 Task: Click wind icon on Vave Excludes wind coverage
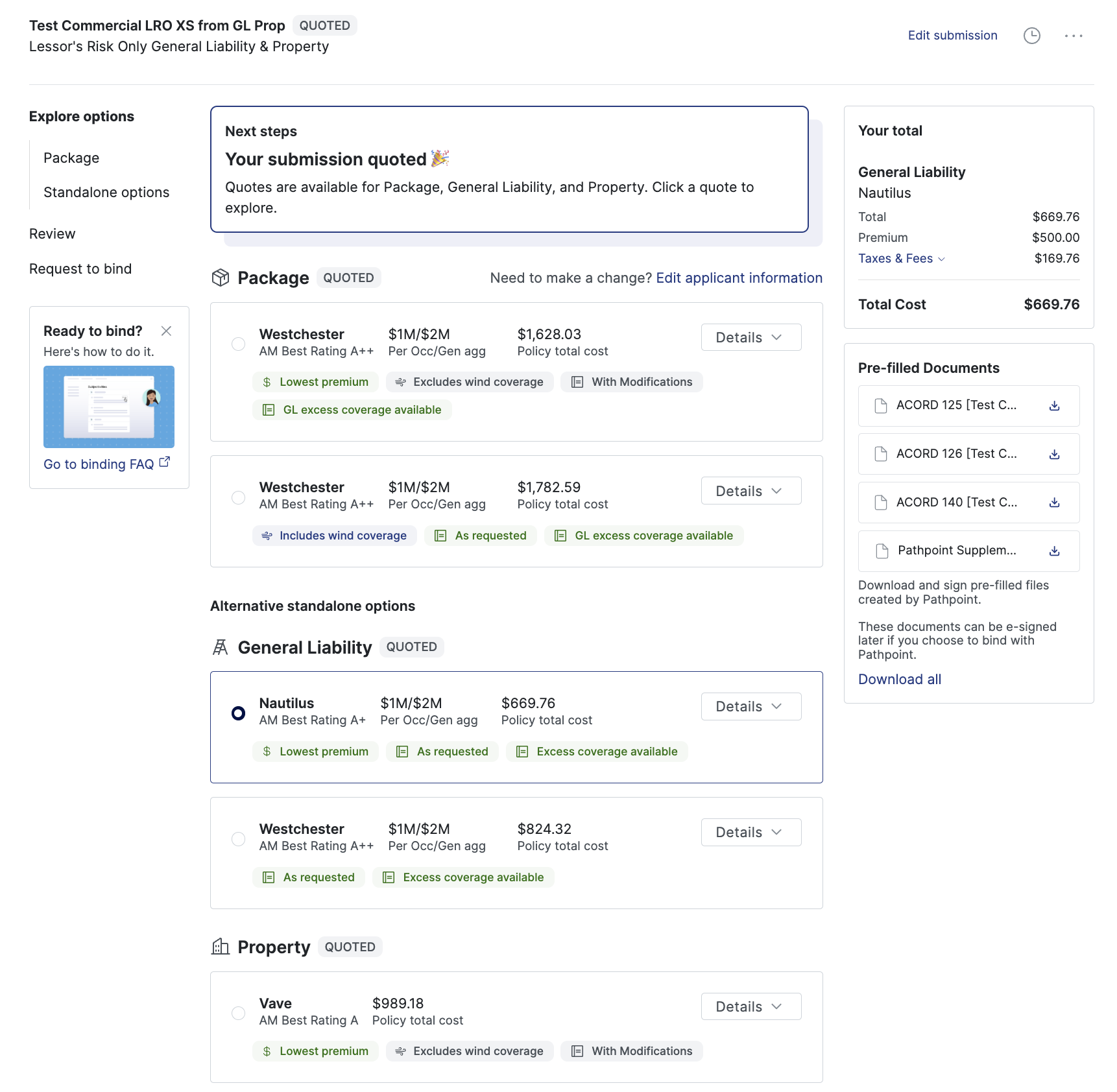point(401,1051)
